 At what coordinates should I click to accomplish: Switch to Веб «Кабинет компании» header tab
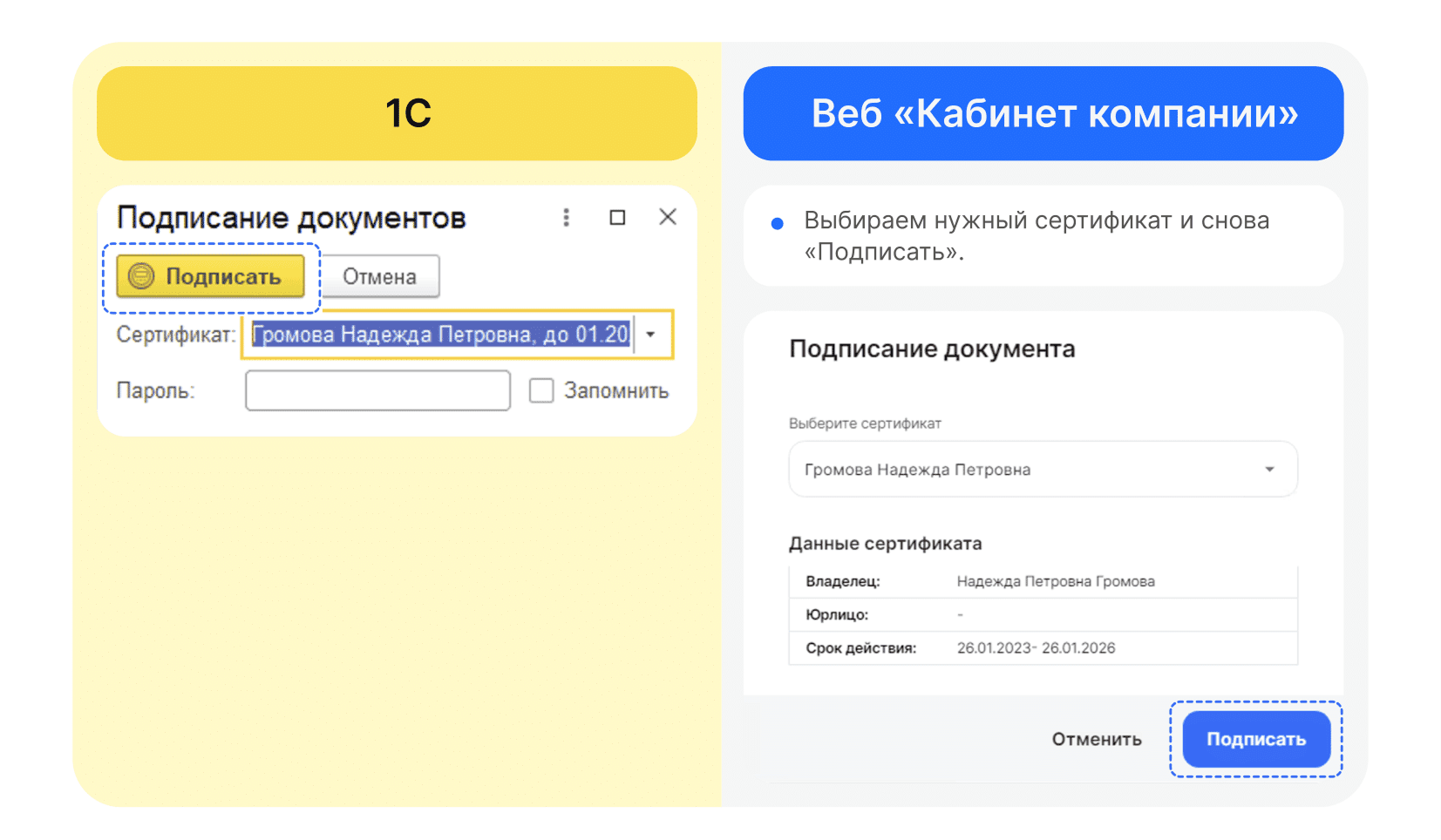pyautogui.click(x=1043, y=113)
